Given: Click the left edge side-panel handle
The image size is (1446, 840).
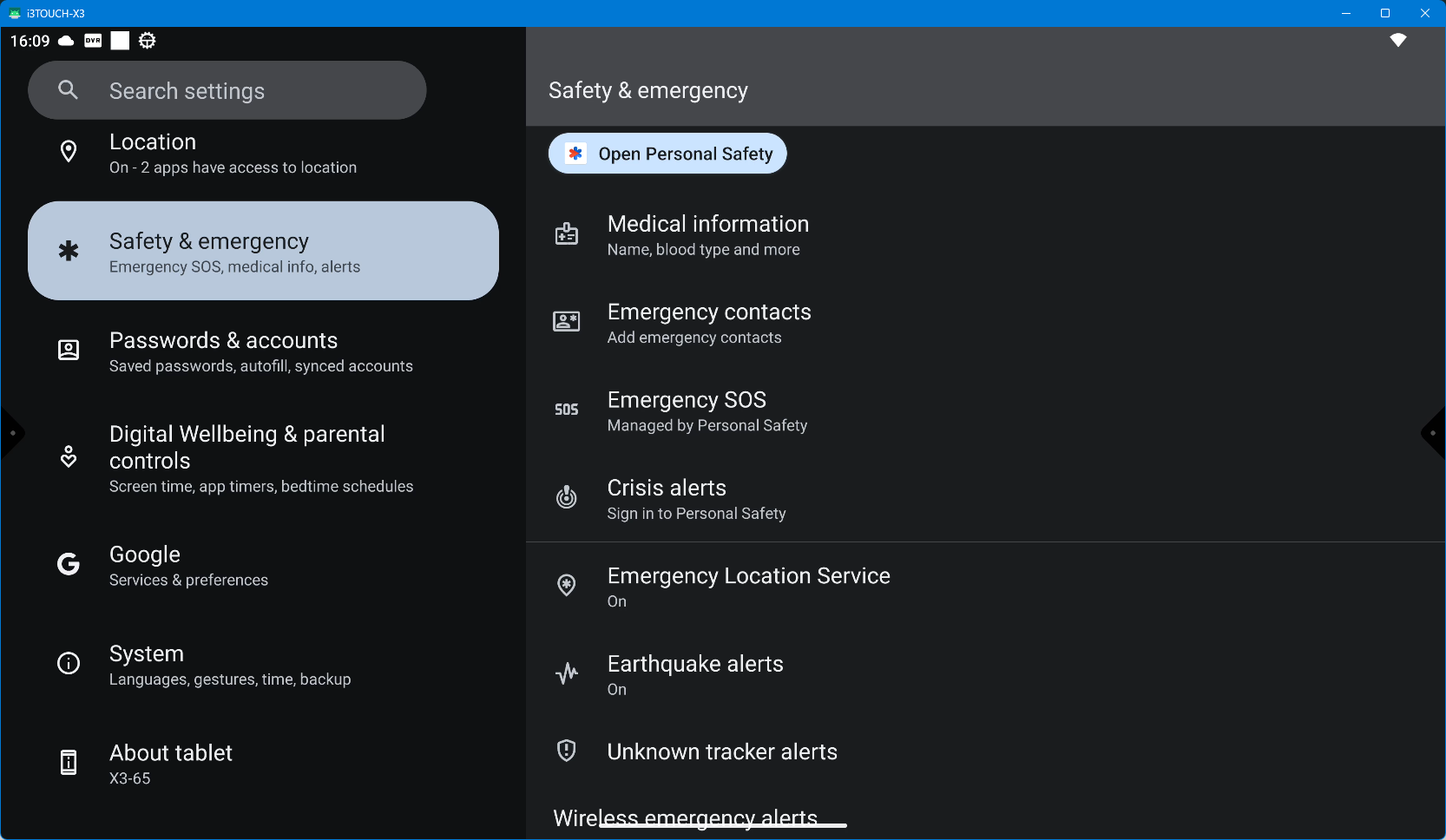Looking at the screenshot, I should (11, 433).
